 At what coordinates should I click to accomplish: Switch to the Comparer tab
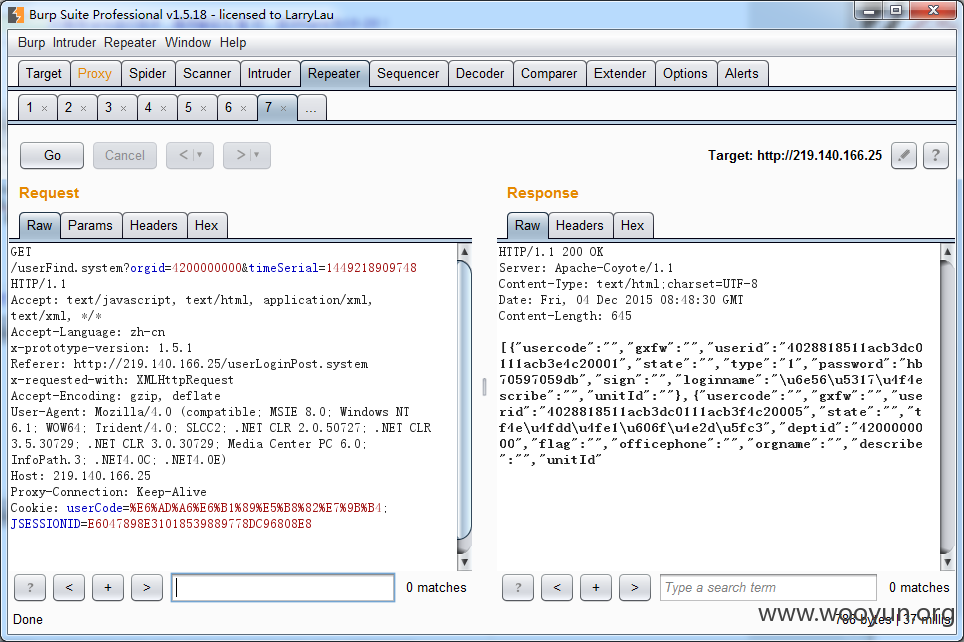pyautogui.click(x=549, y=74)
